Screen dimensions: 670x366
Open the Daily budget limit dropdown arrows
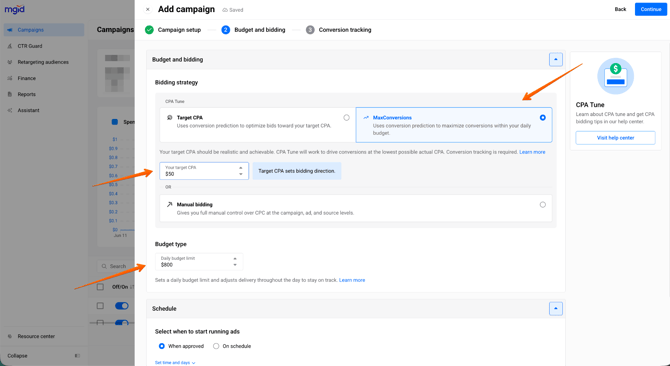point(235,262)
